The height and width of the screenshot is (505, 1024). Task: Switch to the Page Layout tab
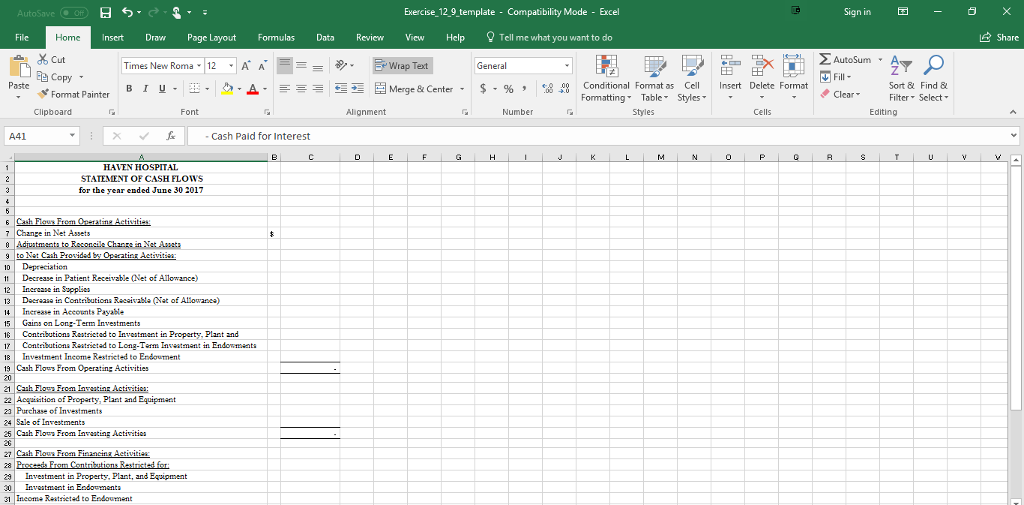pyautogui.click(x=212, y=38)
